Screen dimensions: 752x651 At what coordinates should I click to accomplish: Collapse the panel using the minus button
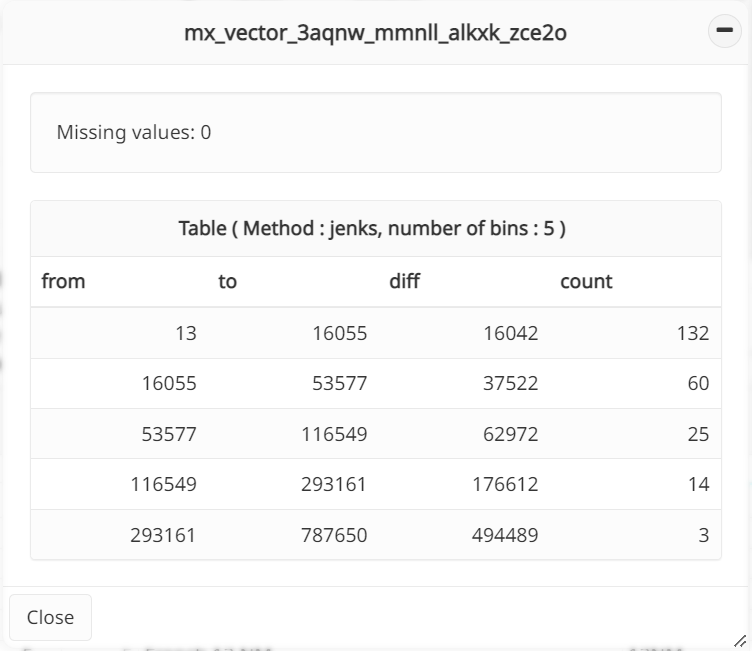click(725, 32)
